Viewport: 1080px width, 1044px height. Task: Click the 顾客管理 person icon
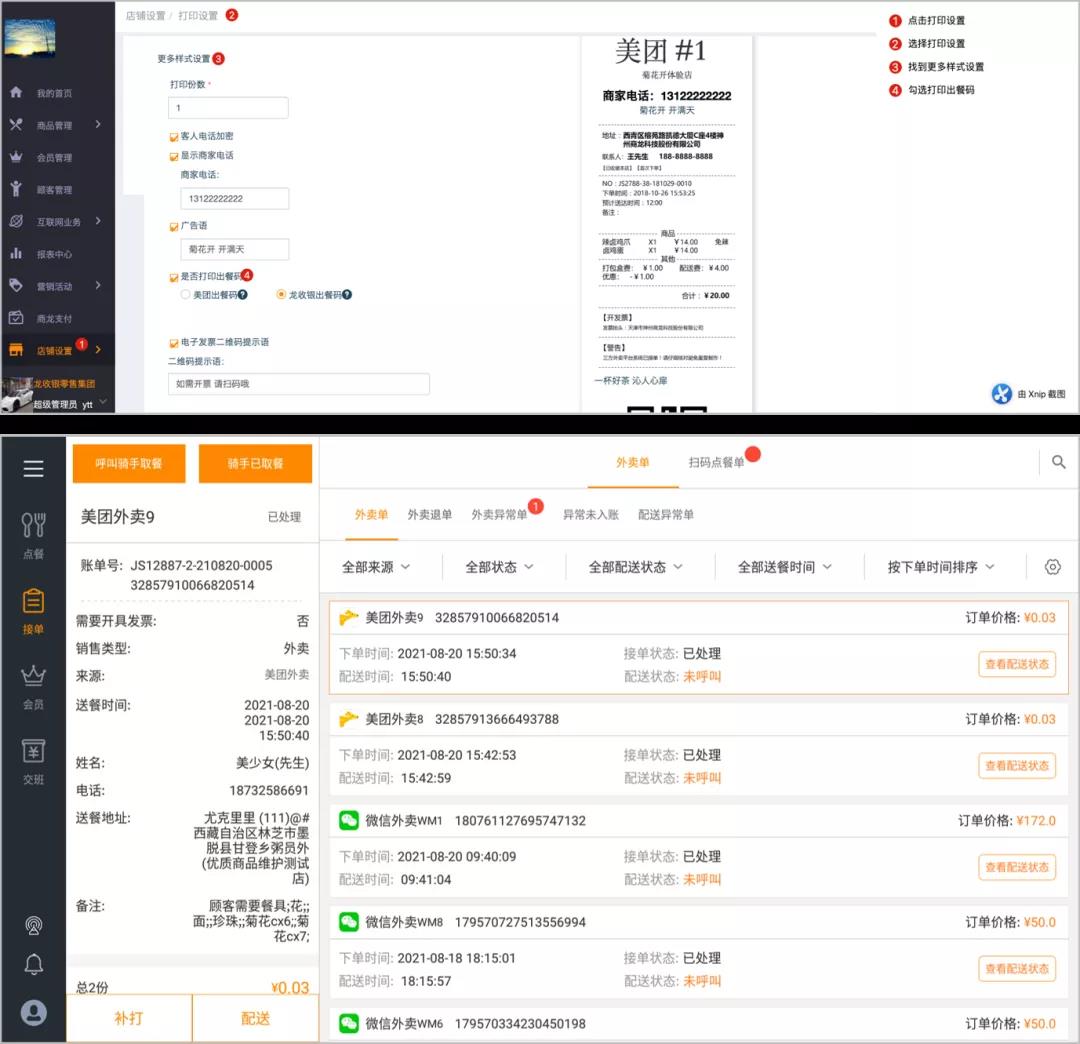(x=16, y=189)
